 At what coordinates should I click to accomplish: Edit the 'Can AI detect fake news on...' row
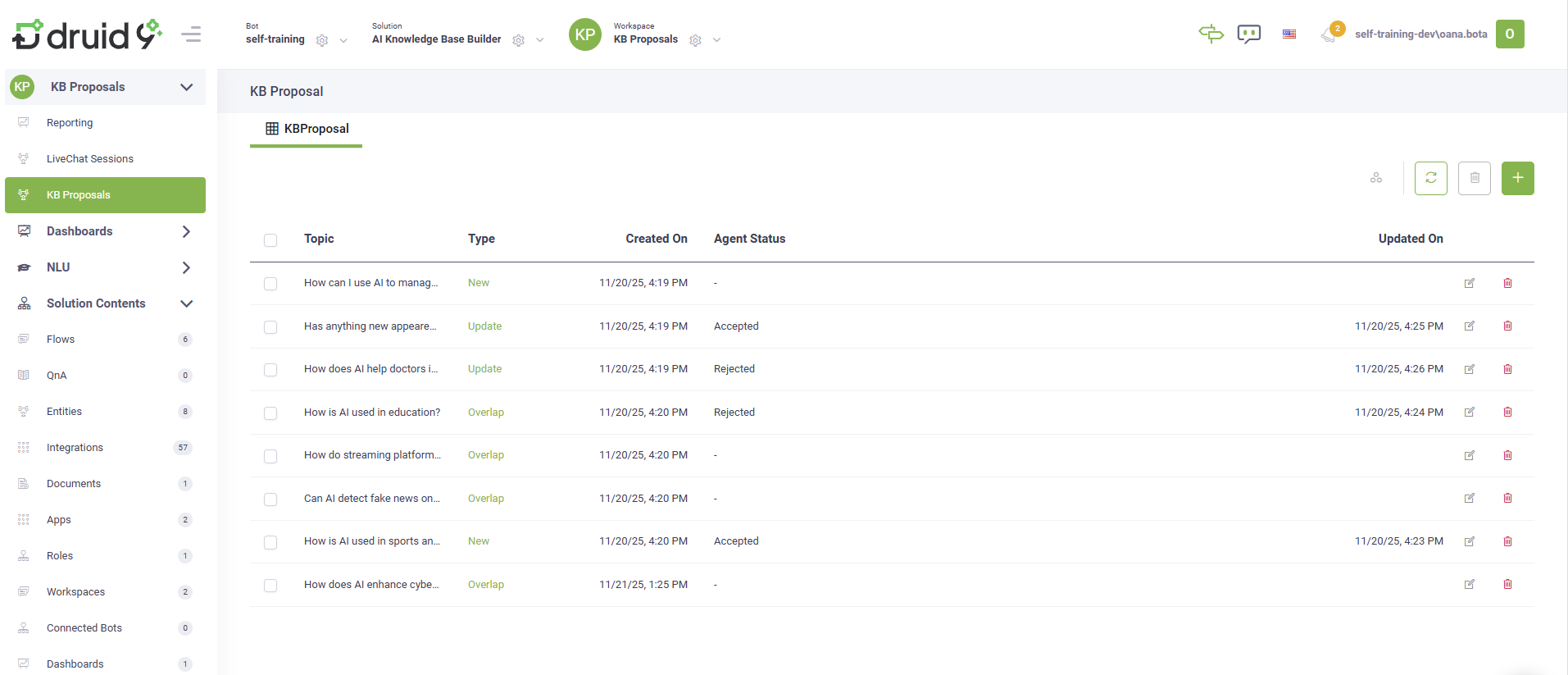pyautogui.click(x=1470, y=498)
